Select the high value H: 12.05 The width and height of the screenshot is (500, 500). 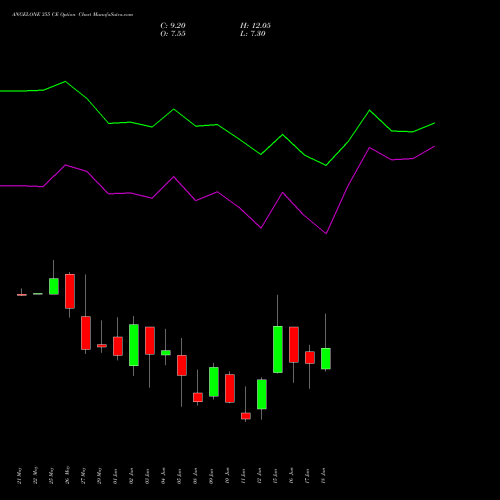(x=255, y=26)
